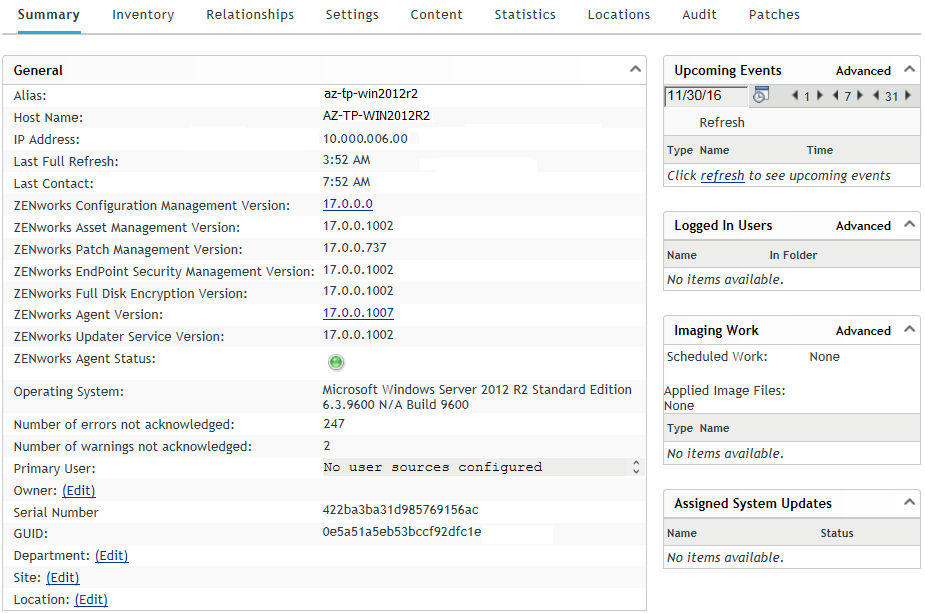Advance 31 days in Upcoming Events

point(907,97)
